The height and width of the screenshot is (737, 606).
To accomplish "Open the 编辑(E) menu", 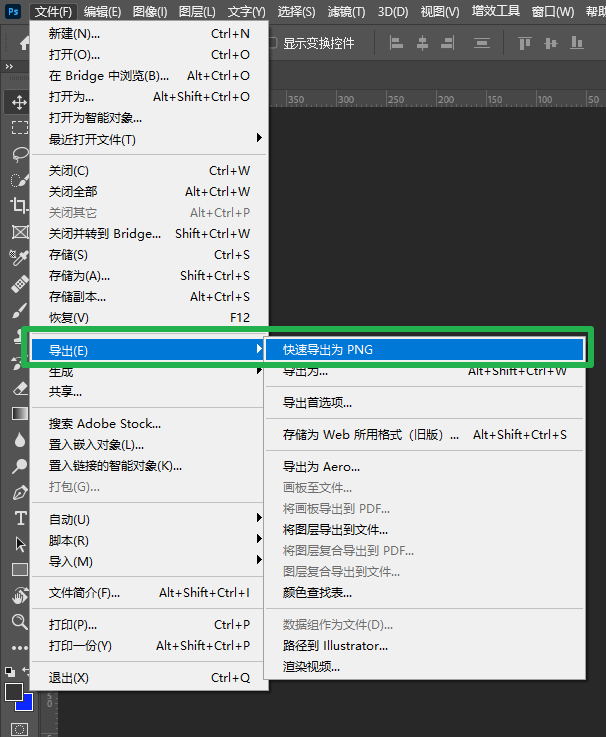I will tap(102, 11).
